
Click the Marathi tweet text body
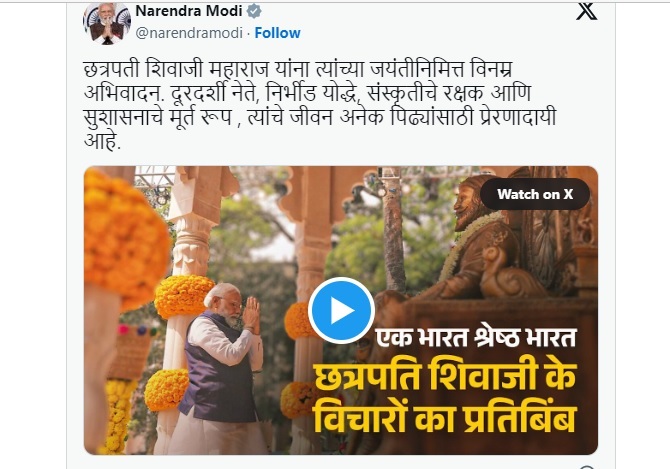(x=320, y=106)
